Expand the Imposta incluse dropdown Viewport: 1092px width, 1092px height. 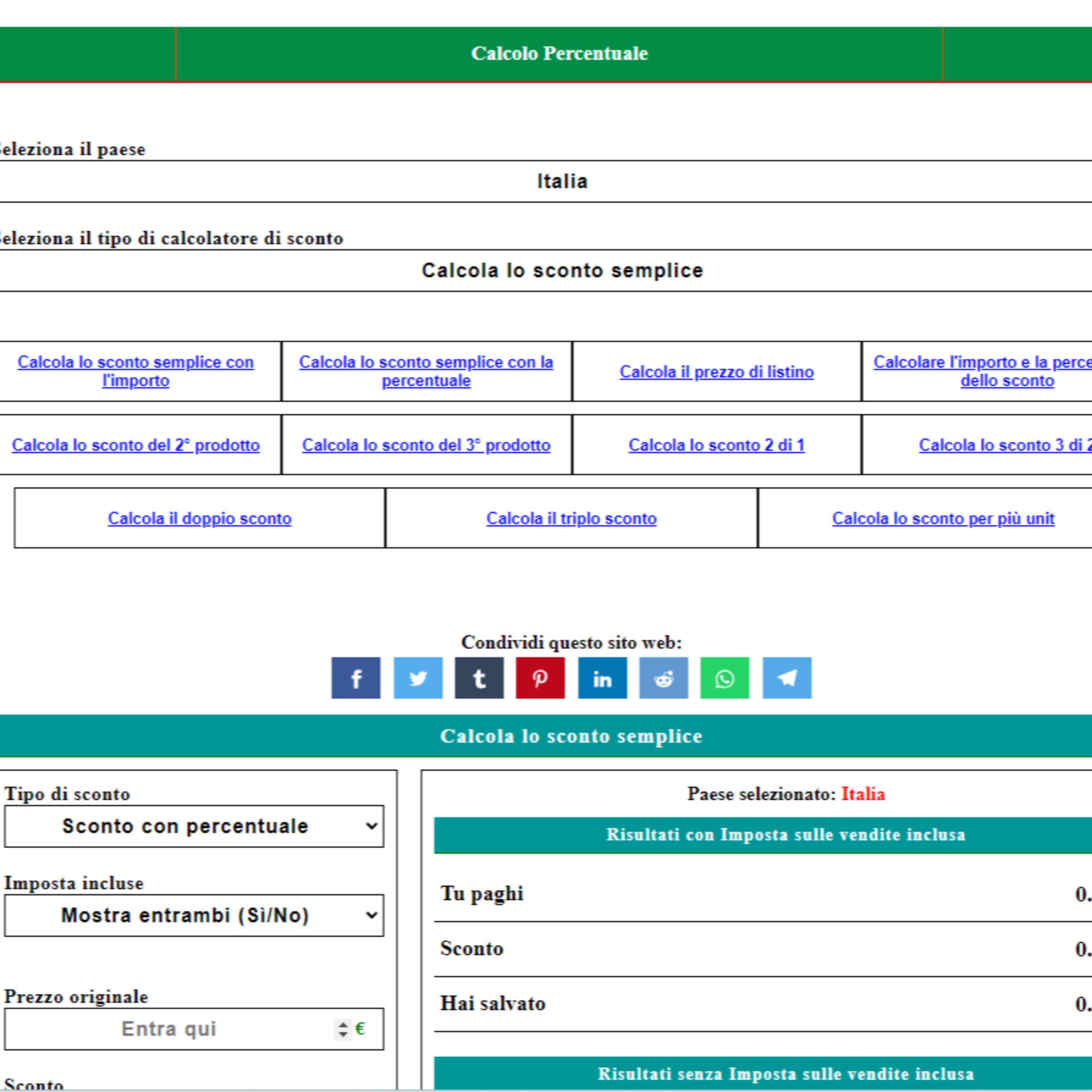(193, 915)
